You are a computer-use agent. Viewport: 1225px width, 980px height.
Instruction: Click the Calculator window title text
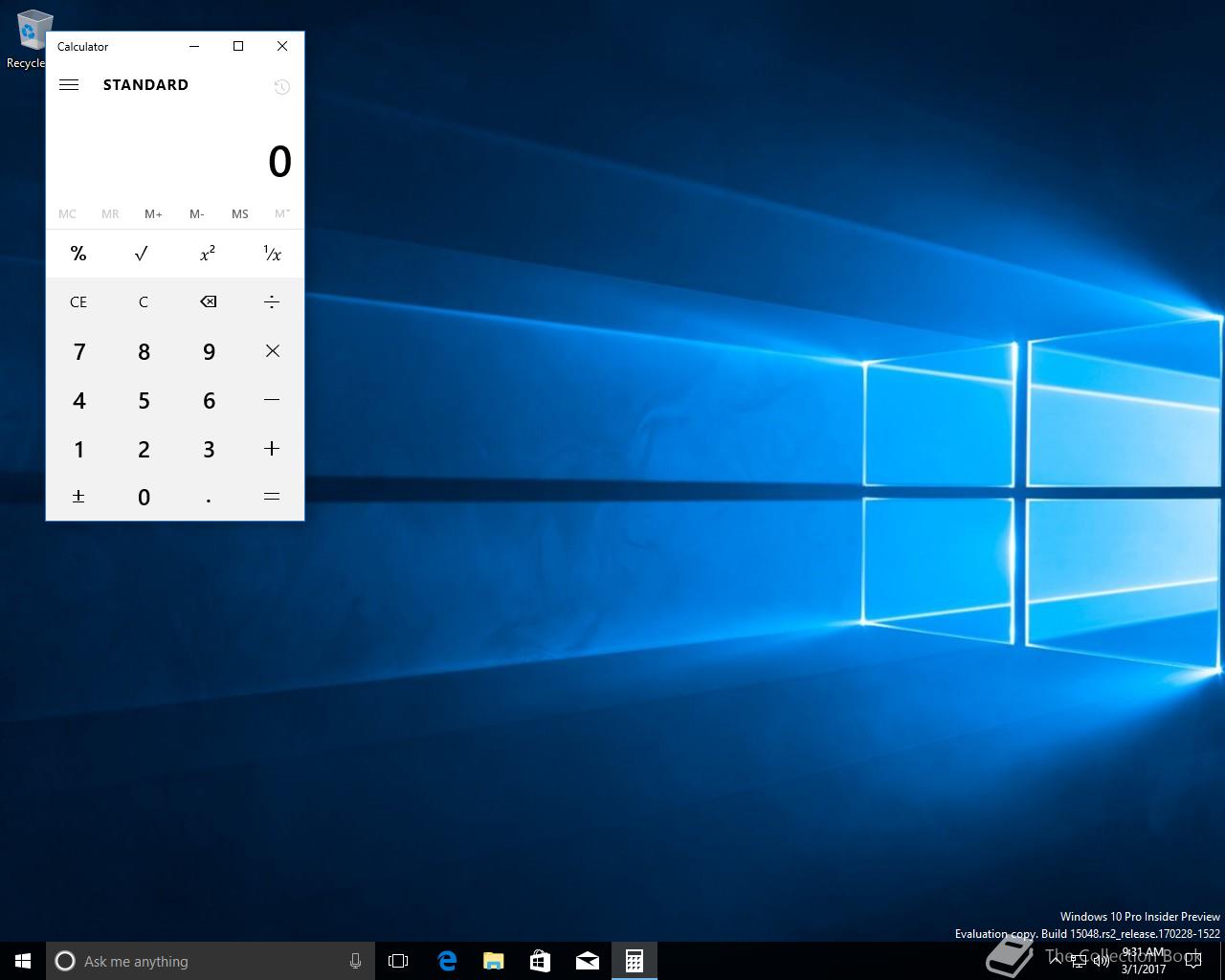(x=82, y=46)
